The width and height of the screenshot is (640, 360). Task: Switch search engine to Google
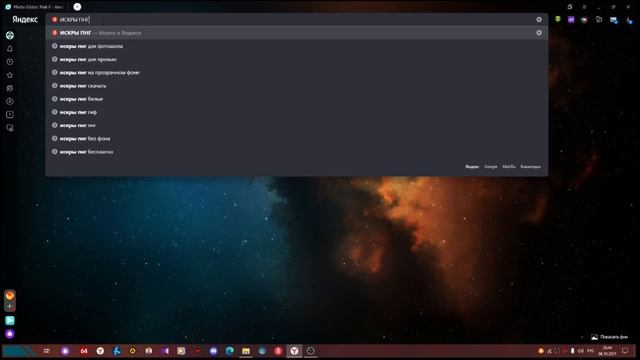click(x=491, y=167)
